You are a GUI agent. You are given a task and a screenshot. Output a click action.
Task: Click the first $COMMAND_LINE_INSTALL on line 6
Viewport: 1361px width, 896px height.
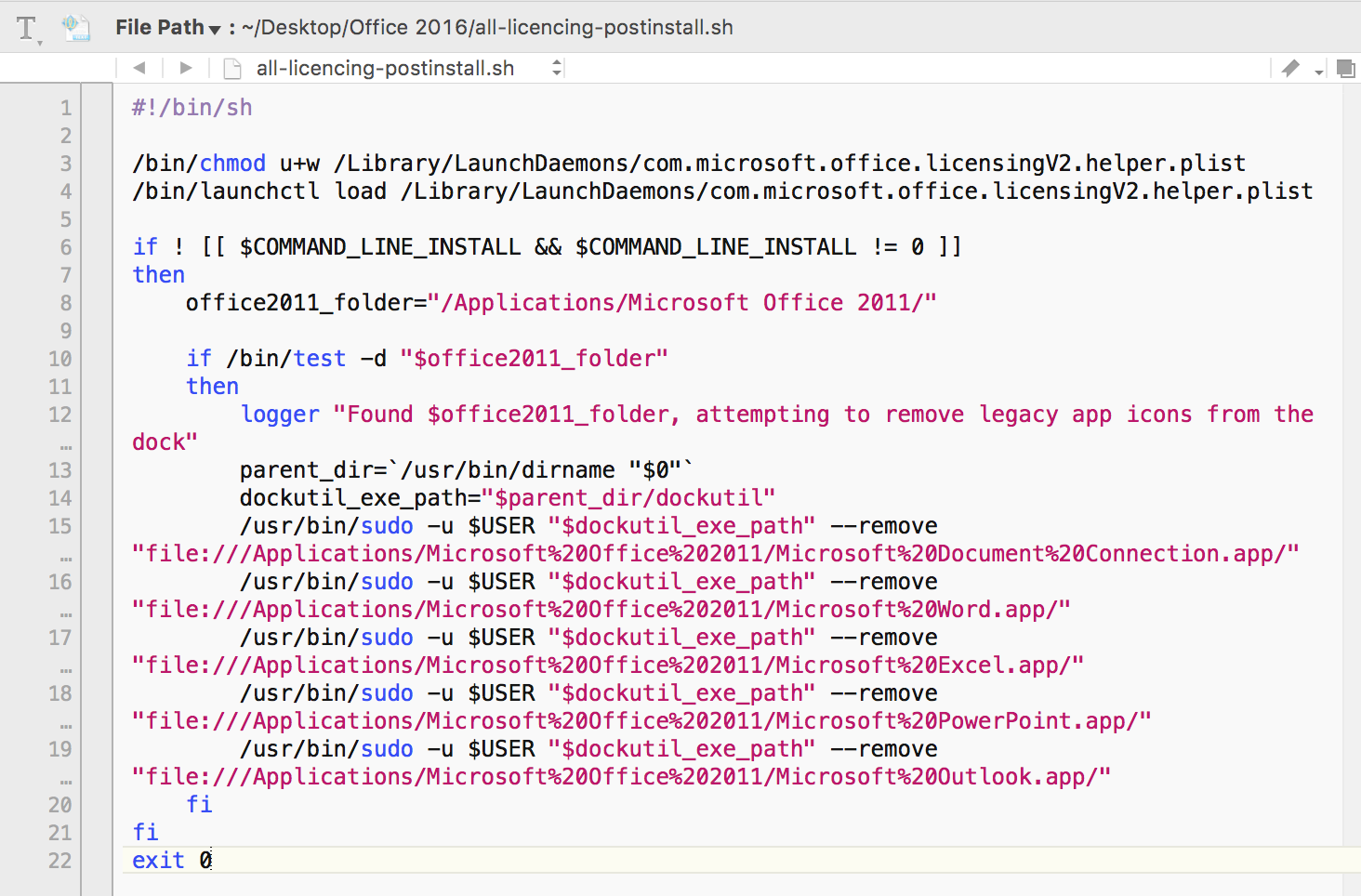pyautogui.click(x=380, y=247)
